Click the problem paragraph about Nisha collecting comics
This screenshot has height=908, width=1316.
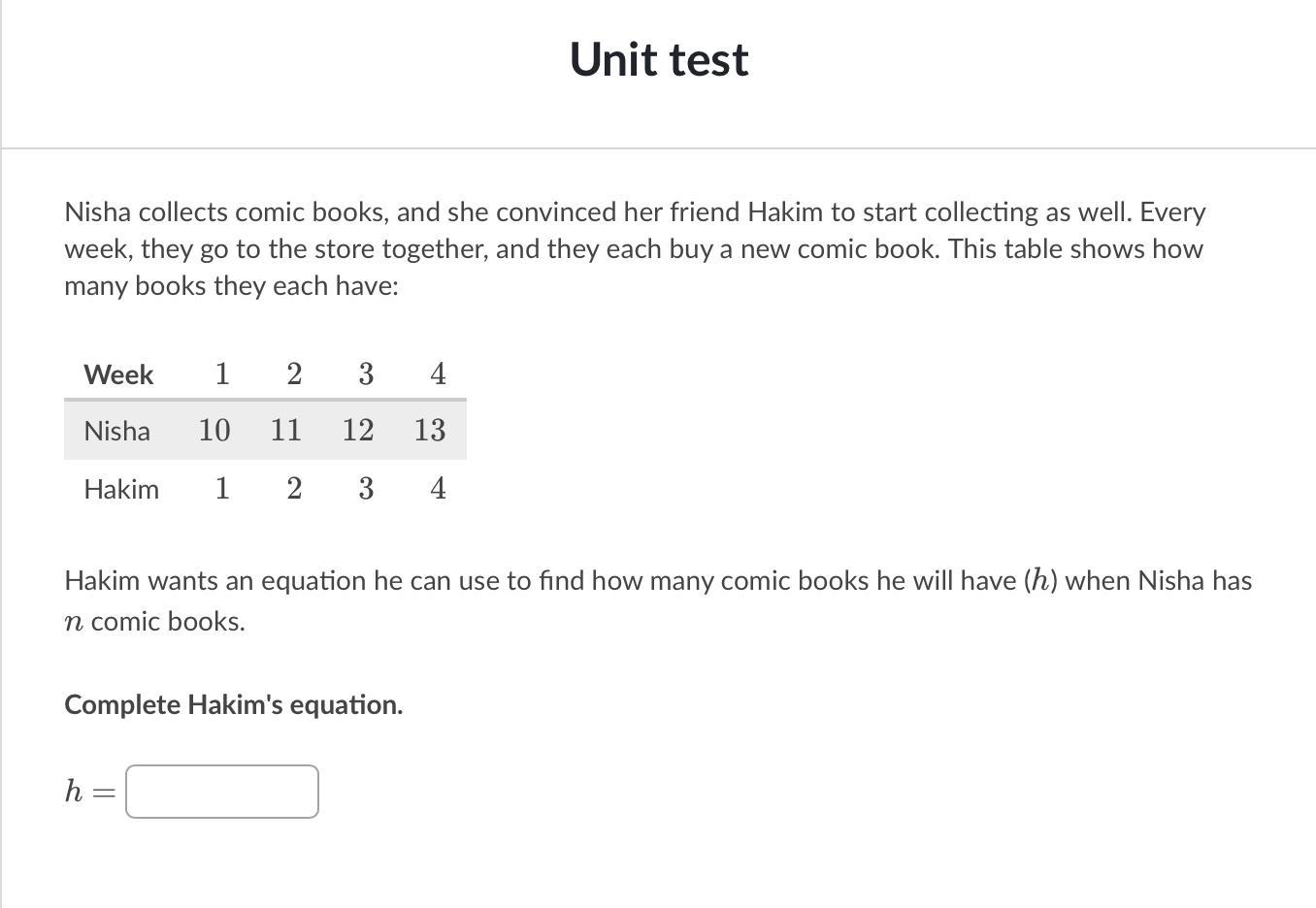click(636, 249)
